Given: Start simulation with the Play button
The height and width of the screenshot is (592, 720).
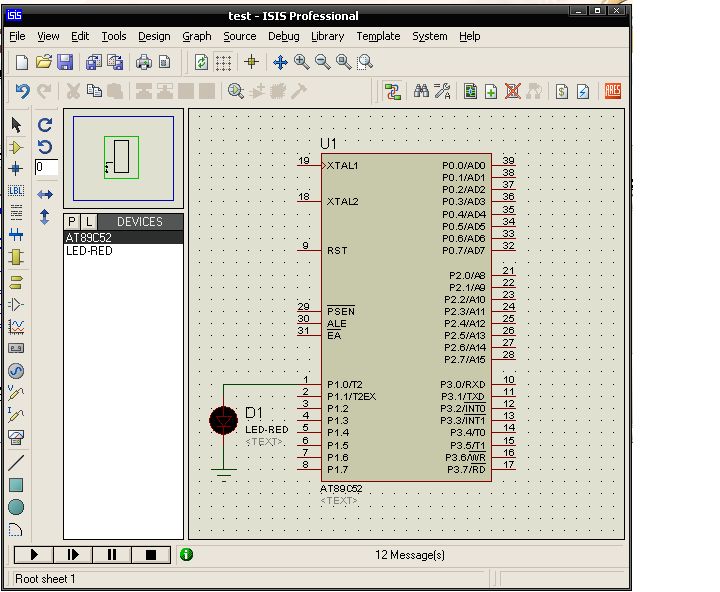Looking at the screenshot, I should click(34, 555).
